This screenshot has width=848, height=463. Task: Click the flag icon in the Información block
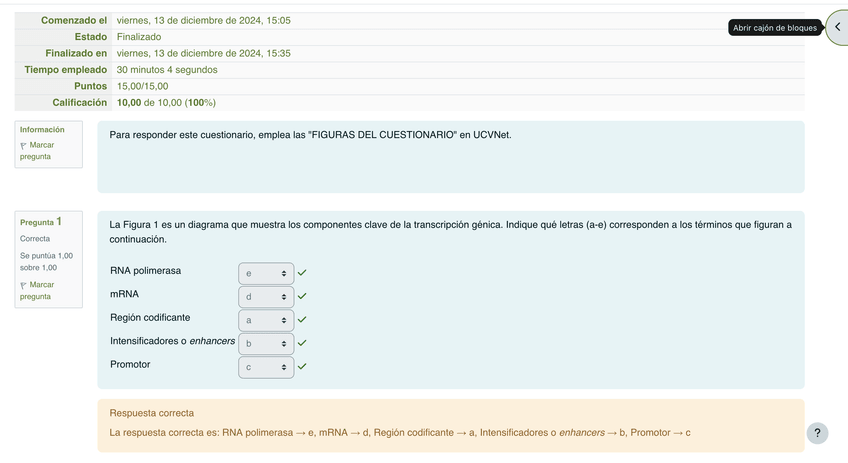24,146
